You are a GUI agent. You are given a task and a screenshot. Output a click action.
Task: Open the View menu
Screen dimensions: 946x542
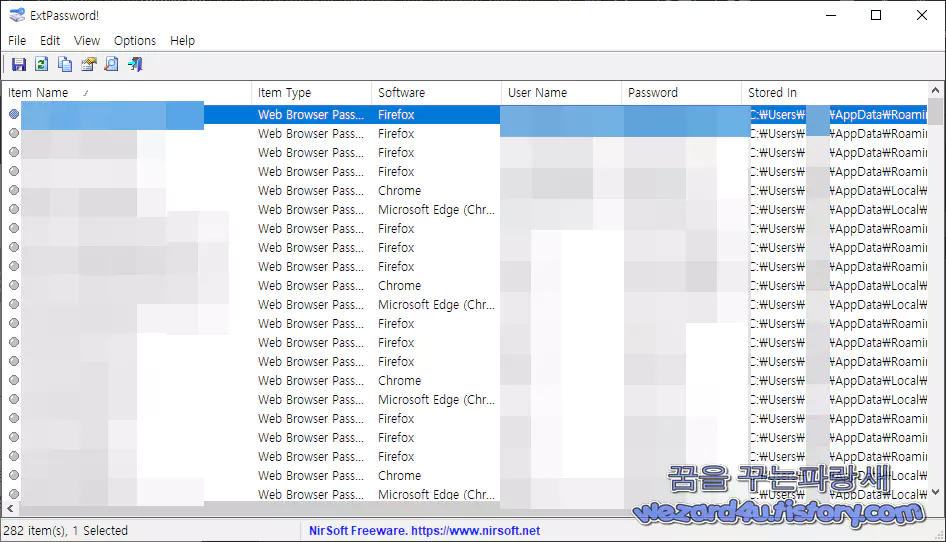[x=87, y=40]
